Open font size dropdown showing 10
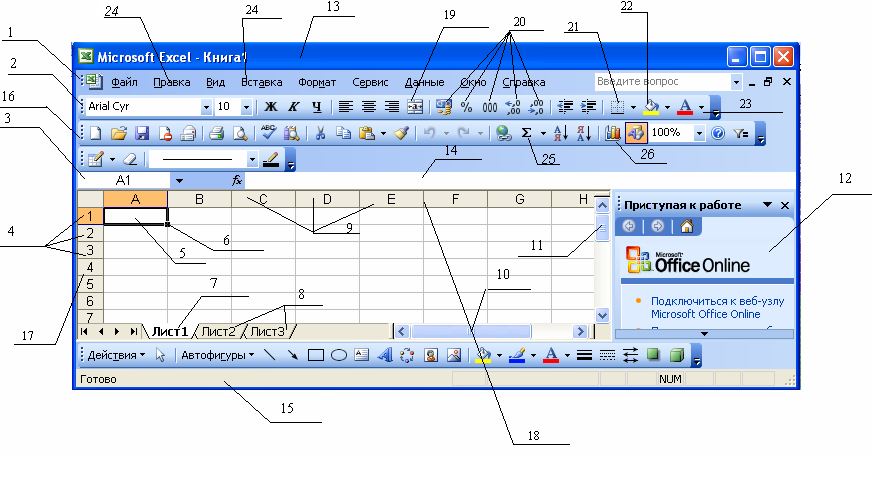The image size is (872, 482). pyautogui.click(x=246, y=106)
